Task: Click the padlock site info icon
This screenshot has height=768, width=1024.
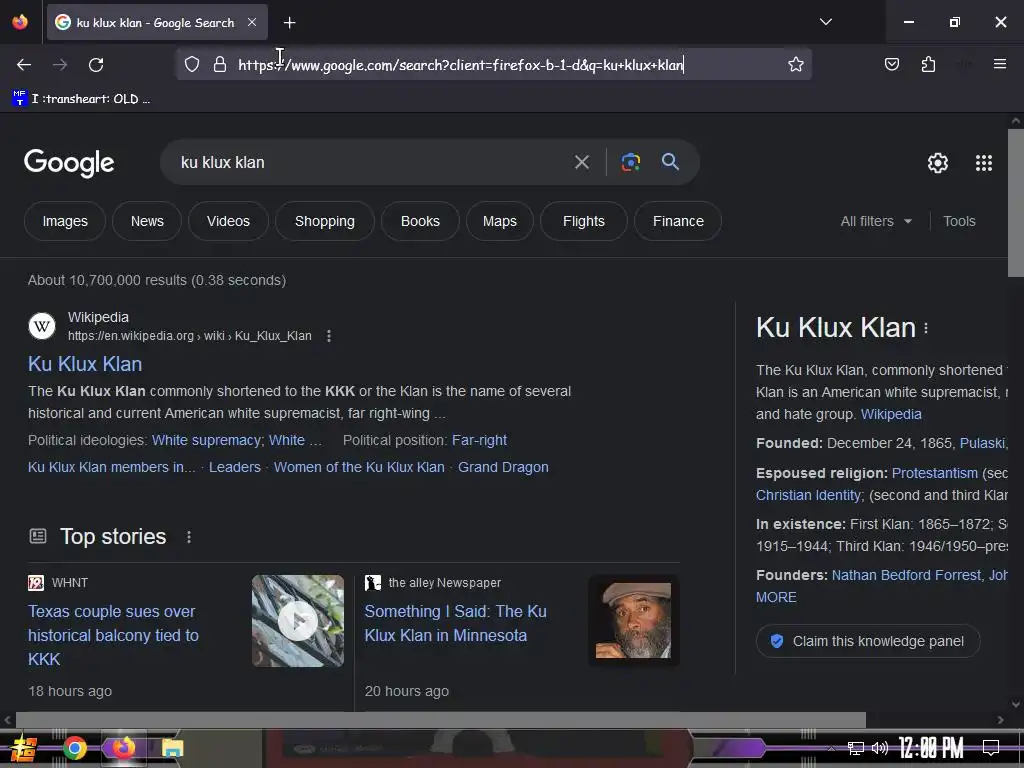Action: pyautogui.click(x=220, y=64)
